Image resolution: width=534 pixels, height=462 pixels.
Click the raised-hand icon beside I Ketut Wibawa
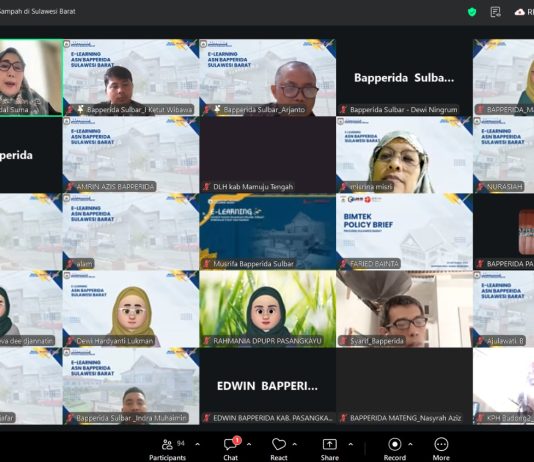(x=81, y=109)
